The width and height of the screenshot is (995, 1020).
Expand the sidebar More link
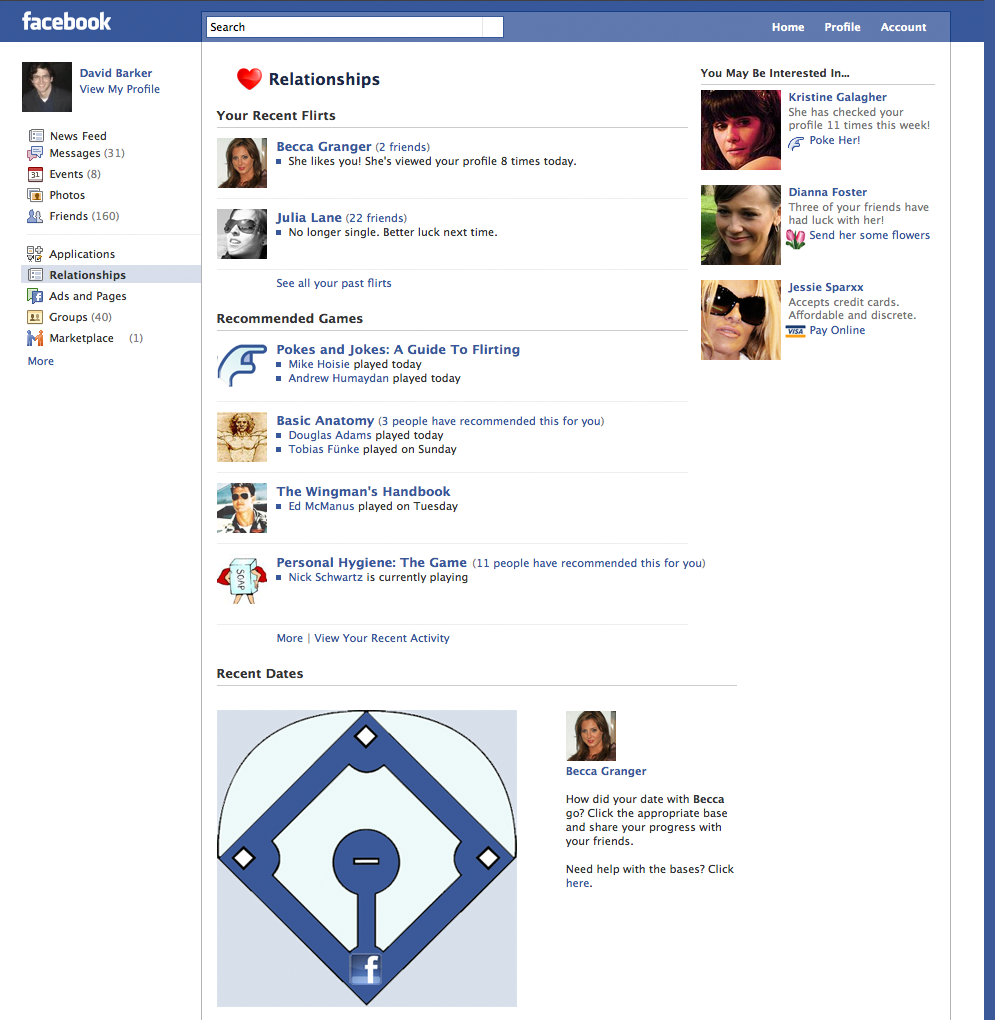(x=40, y=361)
